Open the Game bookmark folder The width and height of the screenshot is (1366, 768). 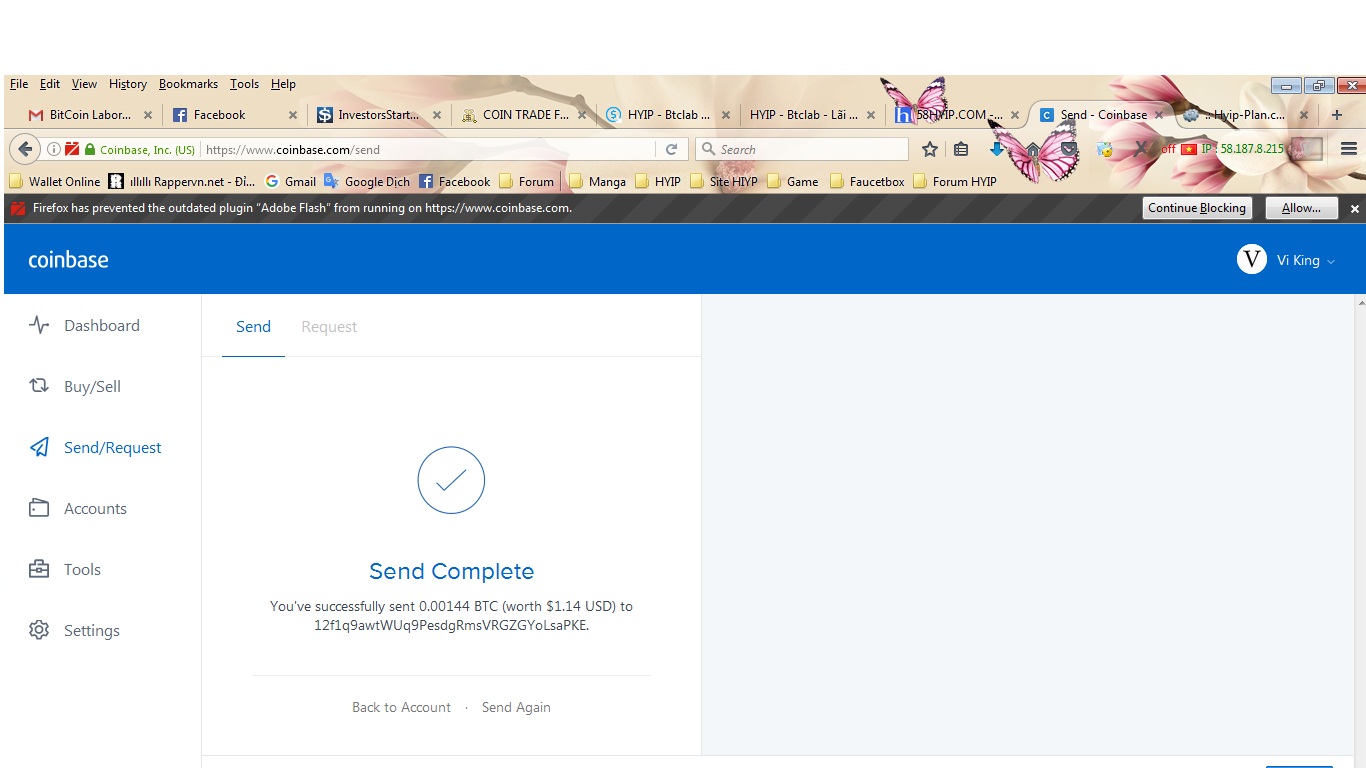(792, 181)
